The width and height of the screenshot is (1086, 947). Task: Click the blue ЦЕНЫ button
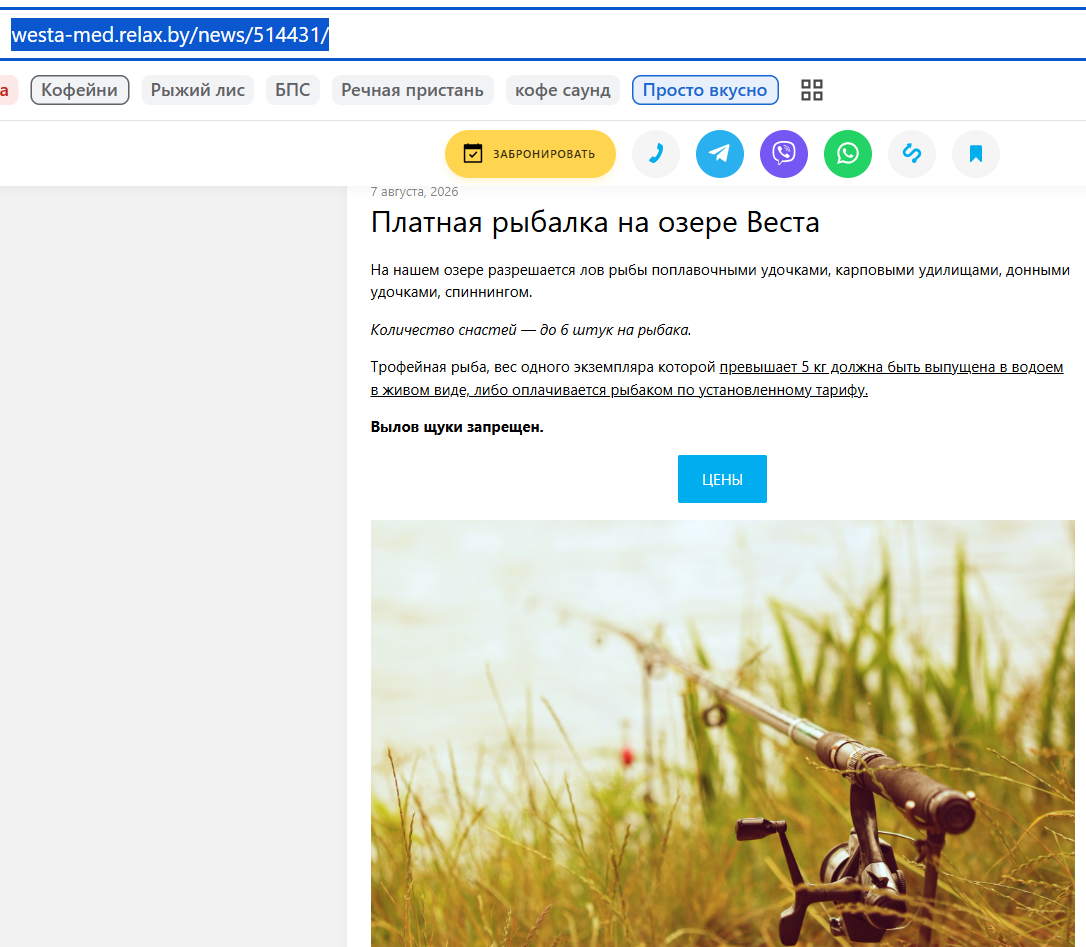(722, 479)
